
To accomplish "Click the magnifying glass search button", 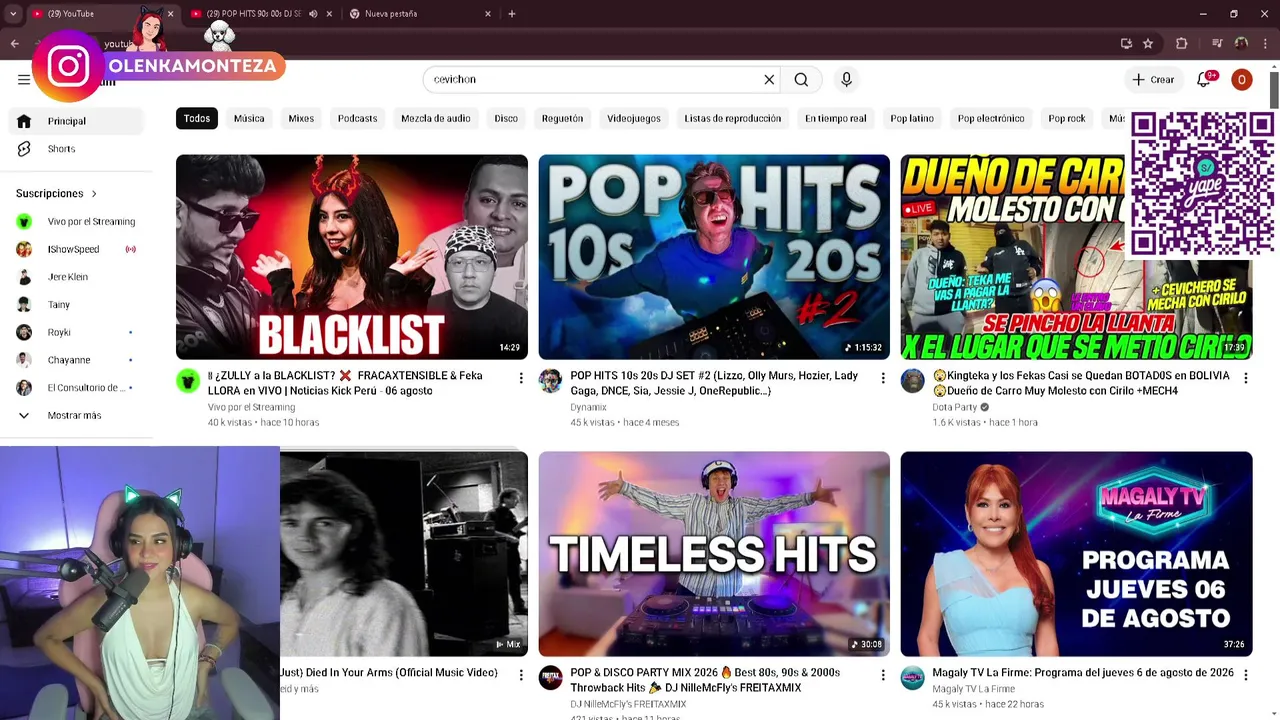I will pos(801,80).
